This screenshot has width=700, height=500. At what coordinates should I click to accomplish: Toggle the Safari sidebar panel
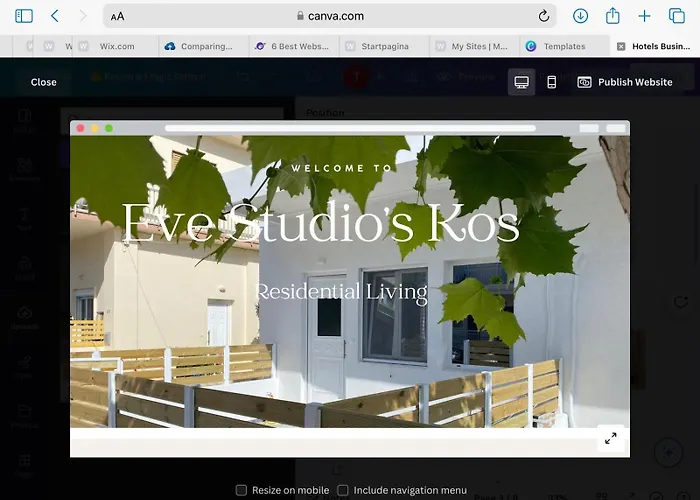[x=24, y=16]
